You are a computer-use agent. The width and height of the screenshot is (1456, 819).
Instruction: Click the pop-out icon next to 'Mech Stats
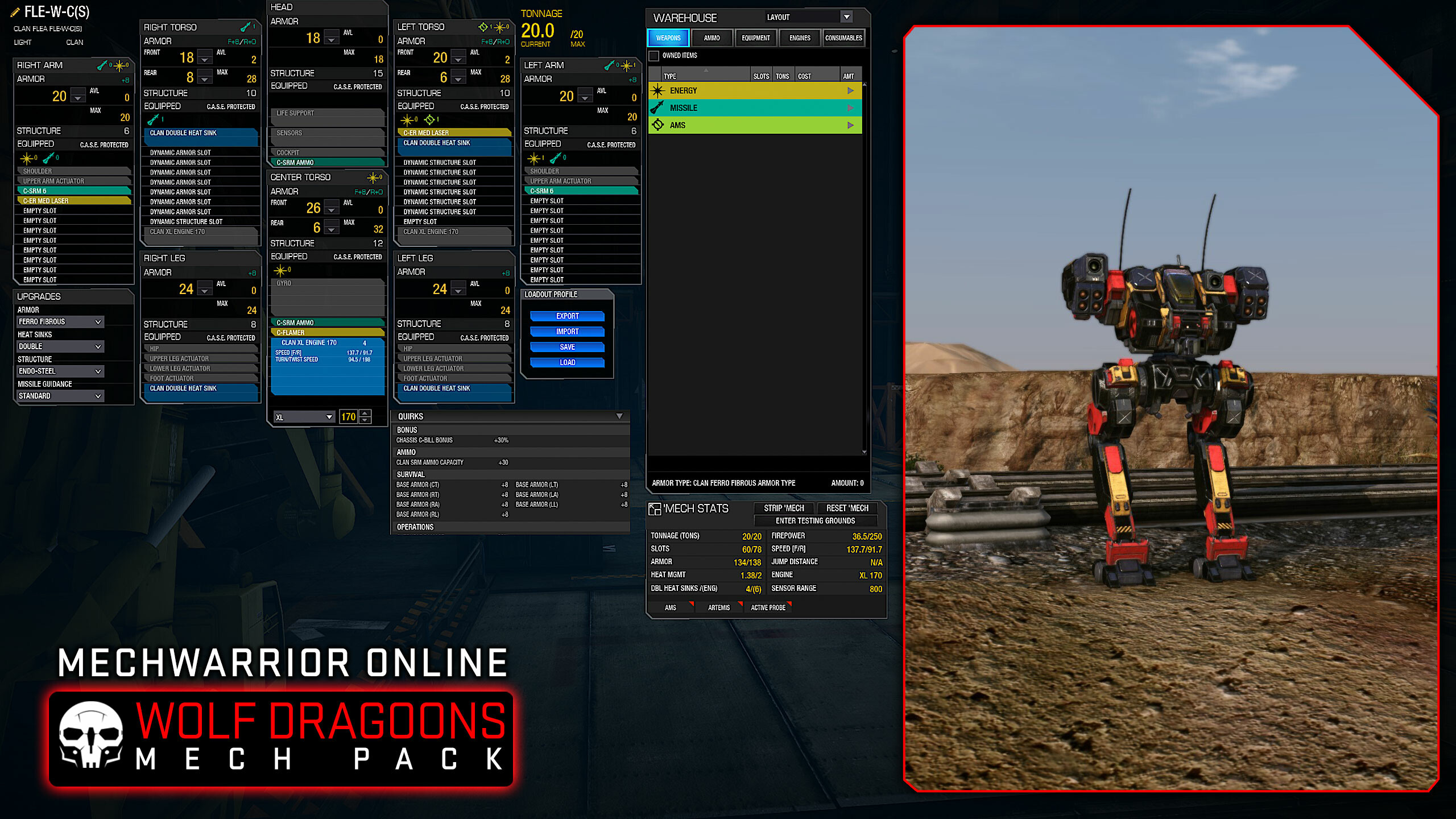[655, 508]
